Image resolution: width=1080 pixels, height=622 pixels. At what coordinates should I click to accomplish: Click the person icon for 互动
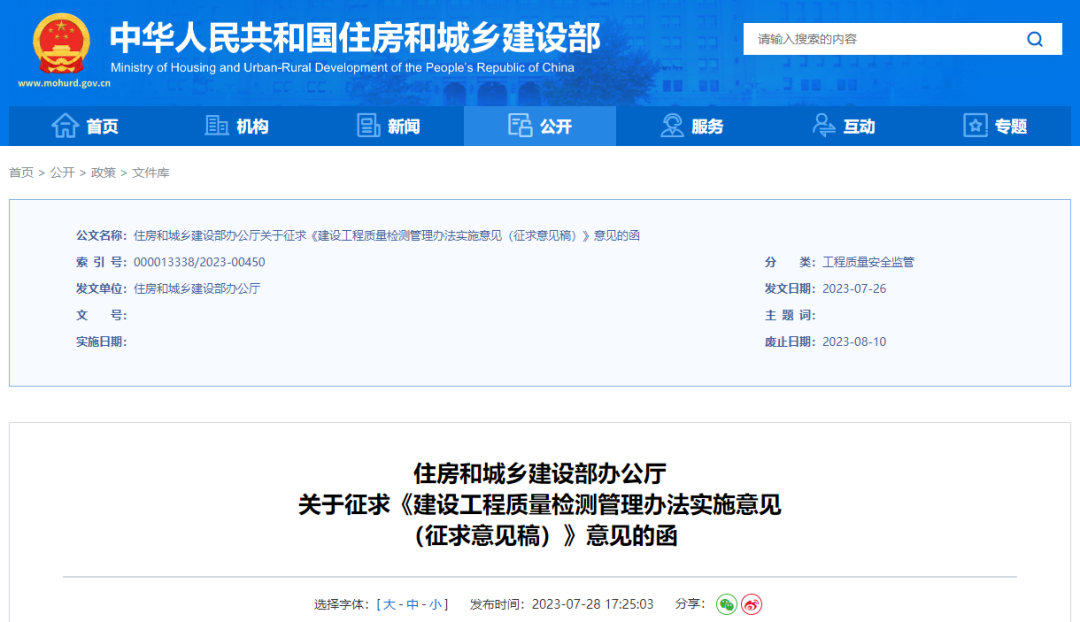coord(824,126)
